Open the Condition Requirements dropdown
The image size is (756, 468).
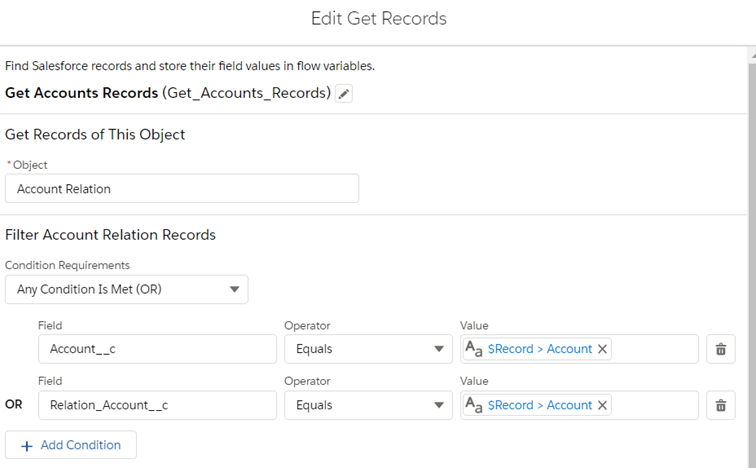coord(126,290)
